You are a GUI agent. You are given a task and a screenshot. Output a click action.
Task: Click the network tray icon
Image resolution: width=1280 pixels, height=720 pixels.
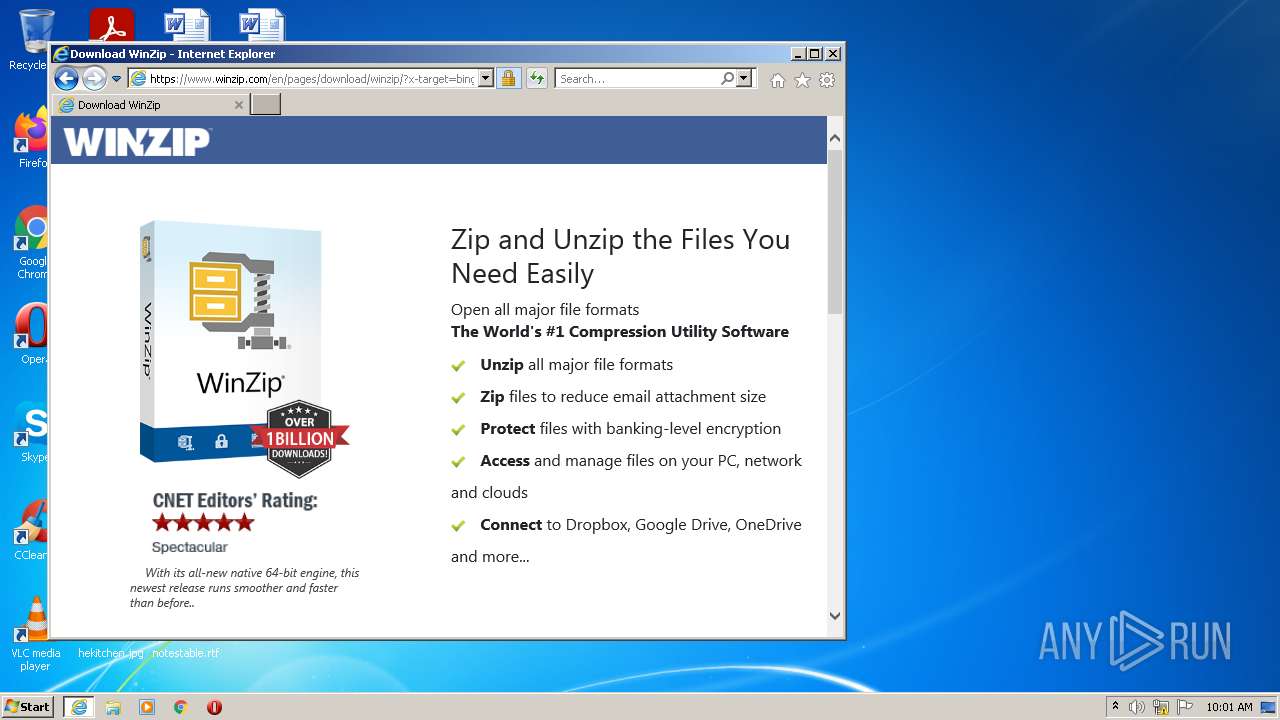(1161, 707)
